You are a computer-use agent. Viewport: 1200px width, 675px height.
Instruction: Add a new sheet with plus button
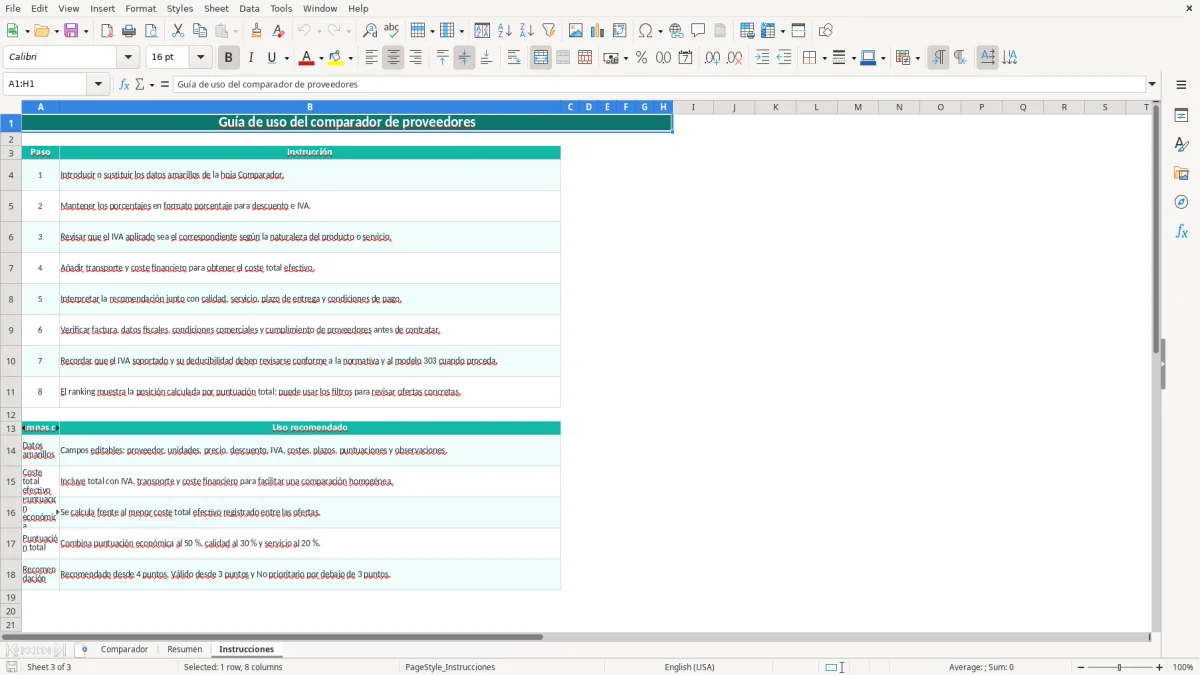[x=84, y=649]
